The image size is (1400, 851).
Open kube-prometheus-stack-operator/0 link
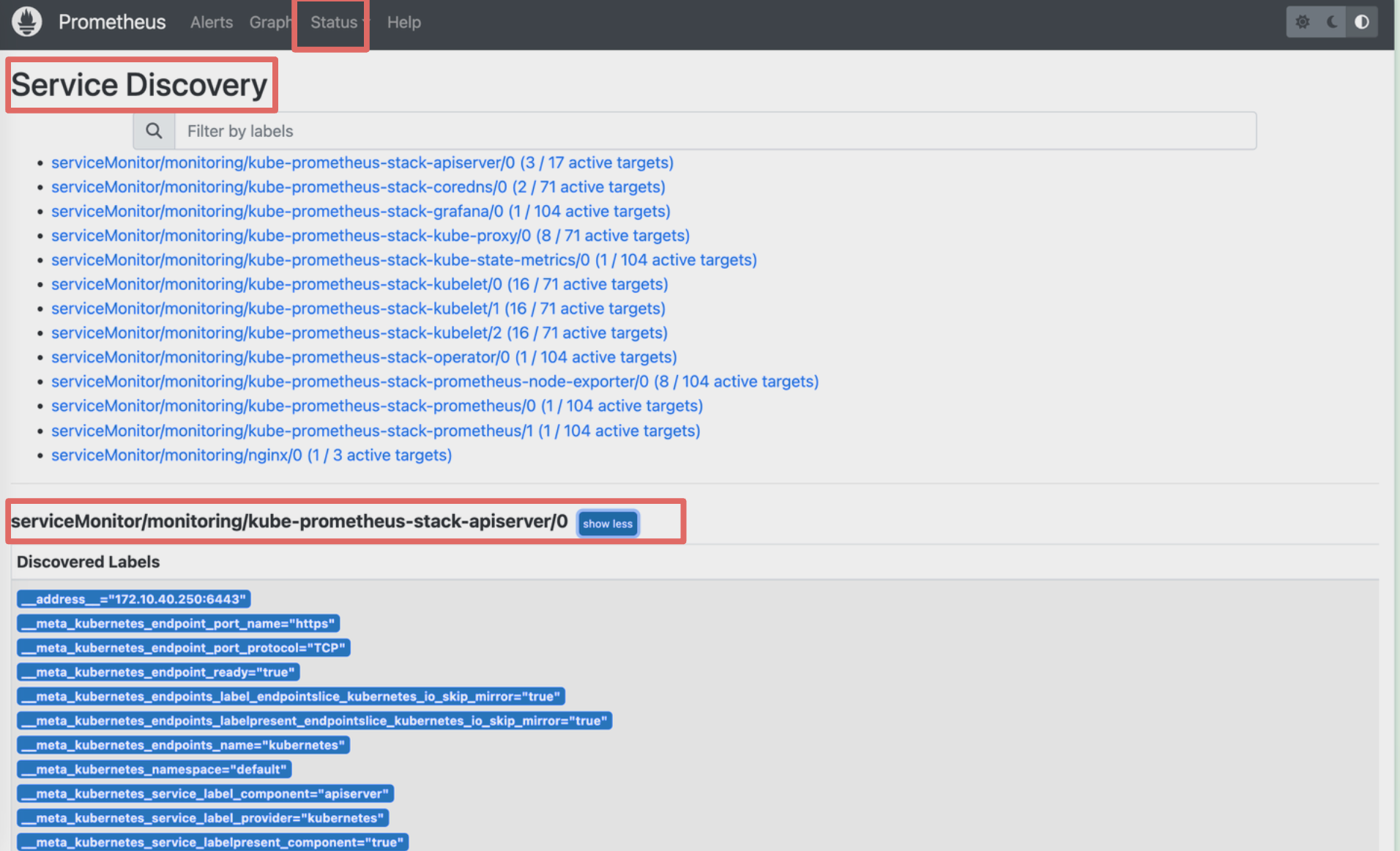pos(364,357)
